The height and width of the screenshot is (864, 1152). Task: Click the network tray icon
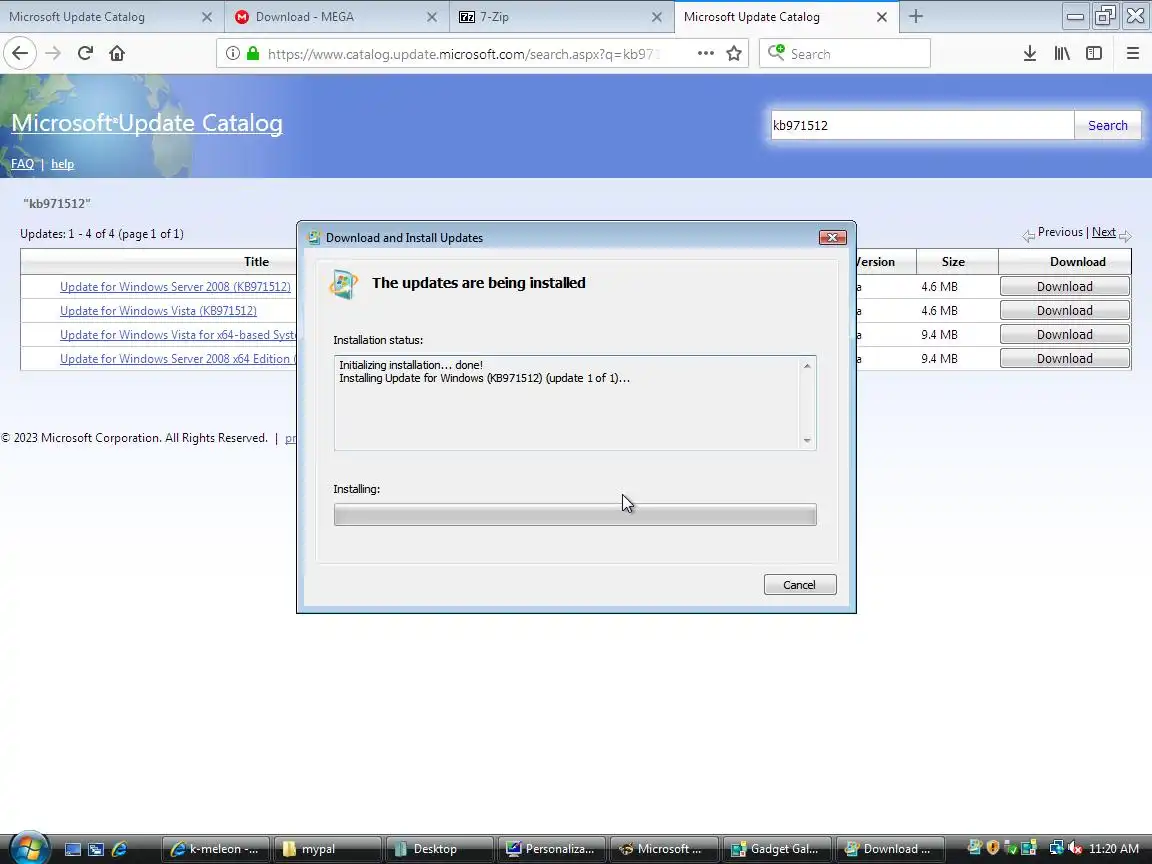tap(1056, 849)
